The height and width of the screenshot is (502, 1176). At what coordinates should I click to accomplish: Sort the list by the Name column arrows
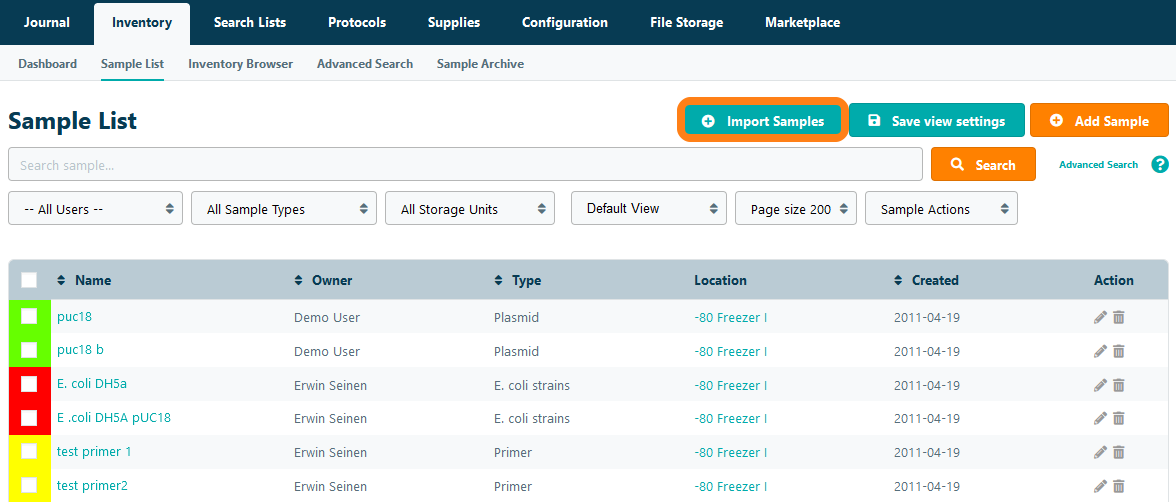pos(61,280)
